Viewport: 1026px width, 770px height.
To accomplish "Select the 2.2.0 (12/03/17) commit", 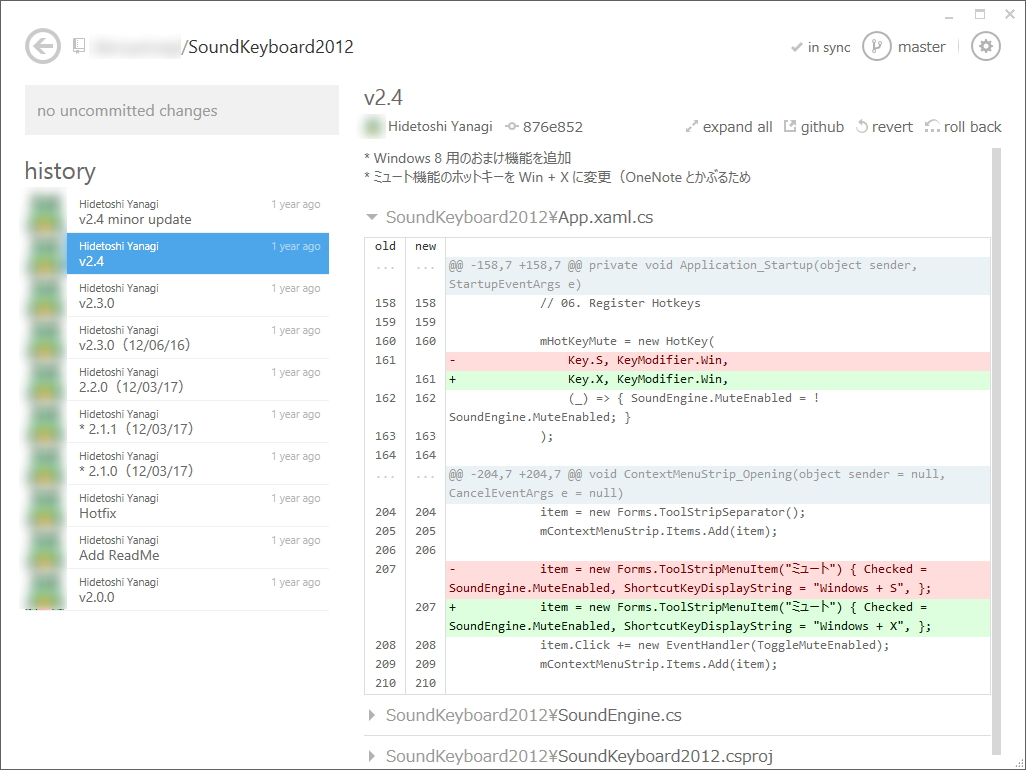I will [198, 379].
